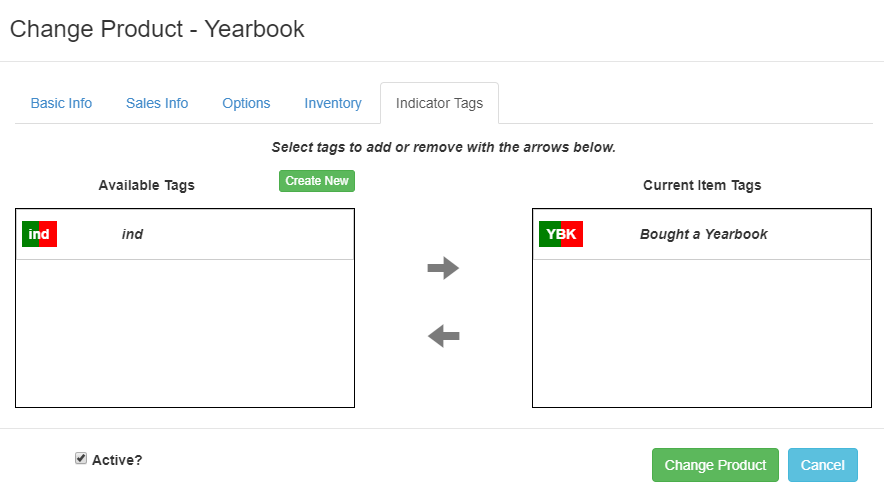The height and width of the screenshot is (498, 884).
Task: Click the Current Item Tags heading
Action: (x=702, y=185)
